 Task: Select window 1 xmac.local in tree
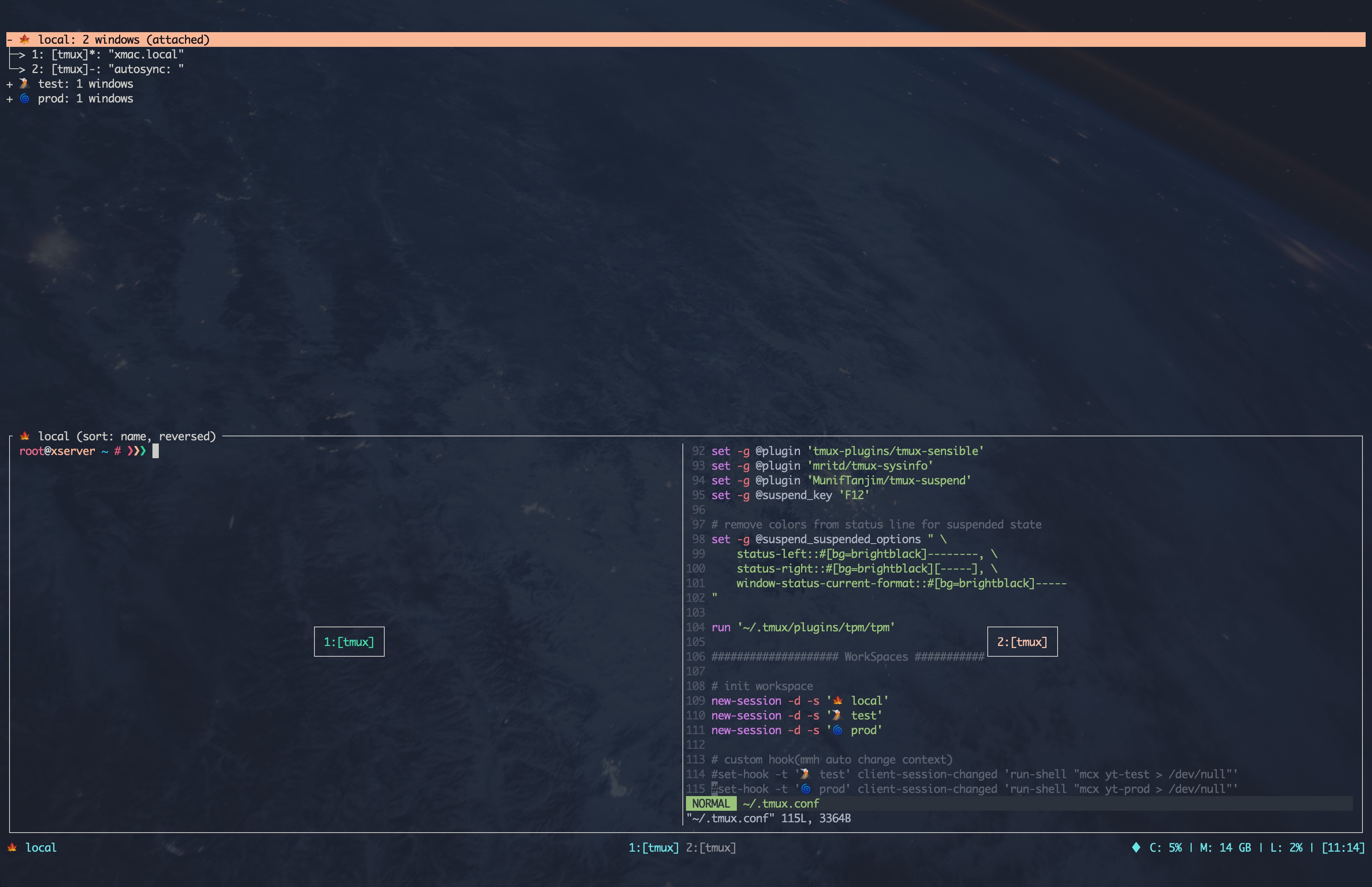[x=107, y=54]
